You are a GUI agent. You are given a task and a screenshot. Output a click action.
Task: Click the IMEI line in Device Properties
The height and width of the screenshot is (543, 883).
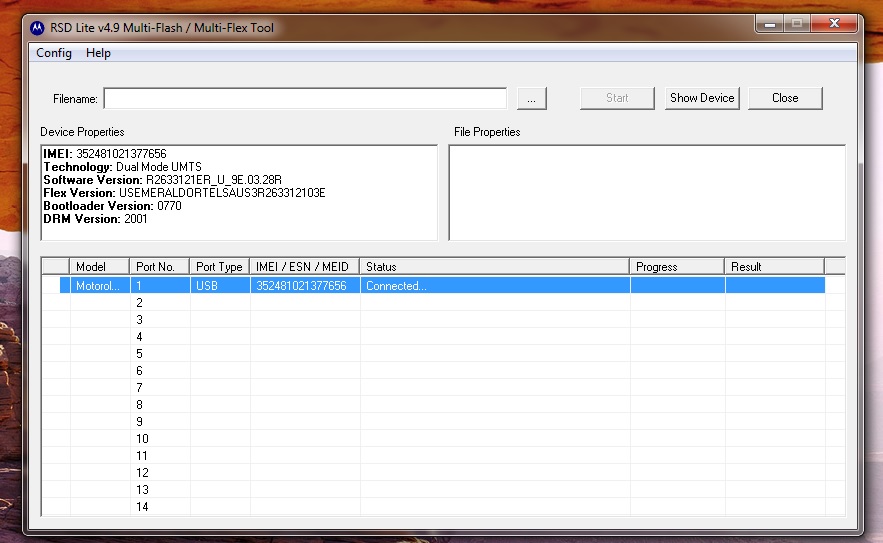tap(105, 154)
